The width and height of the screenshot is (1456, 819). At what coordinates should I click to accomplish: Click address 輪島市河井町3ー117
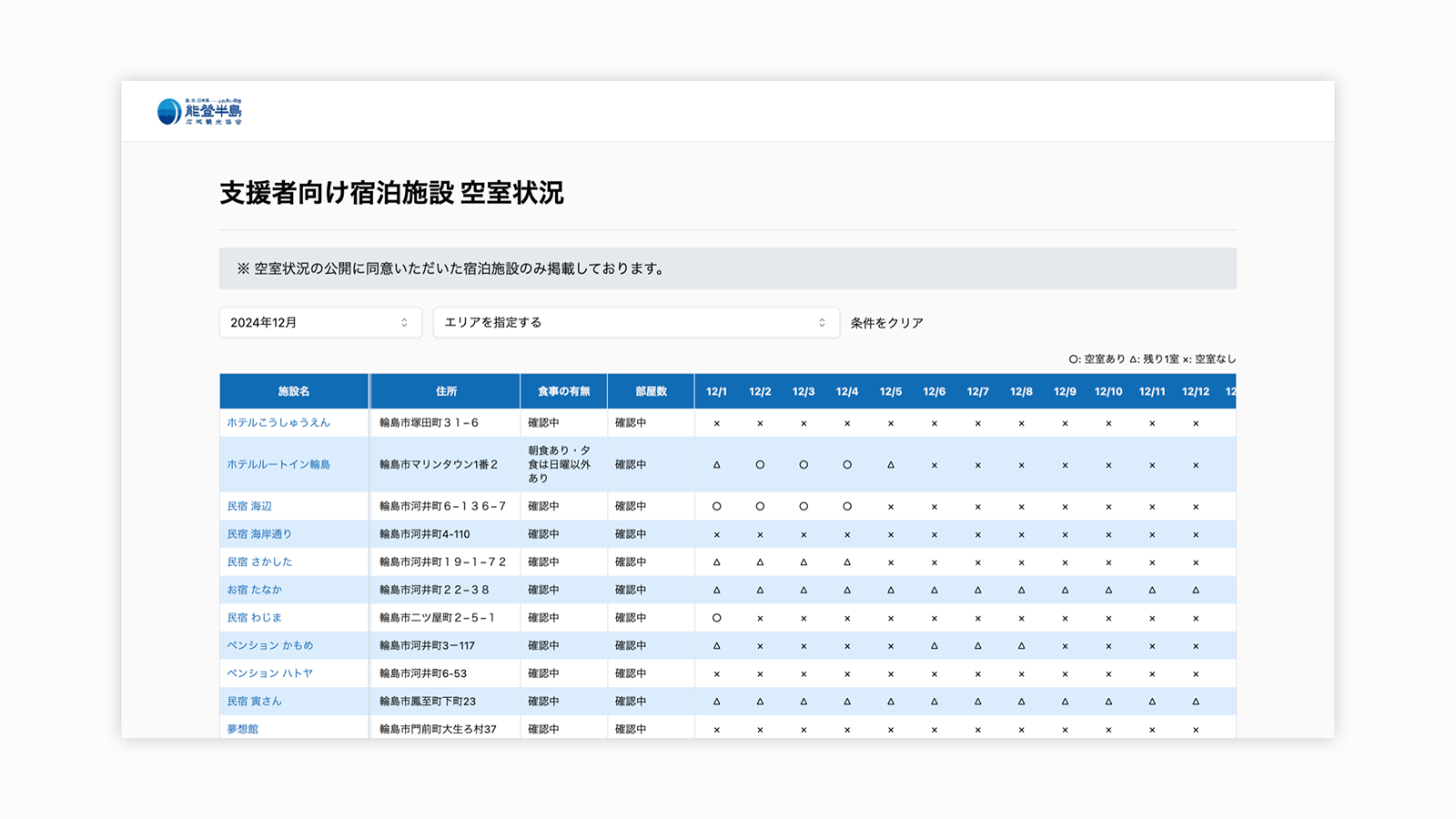(x=427, y=645)
